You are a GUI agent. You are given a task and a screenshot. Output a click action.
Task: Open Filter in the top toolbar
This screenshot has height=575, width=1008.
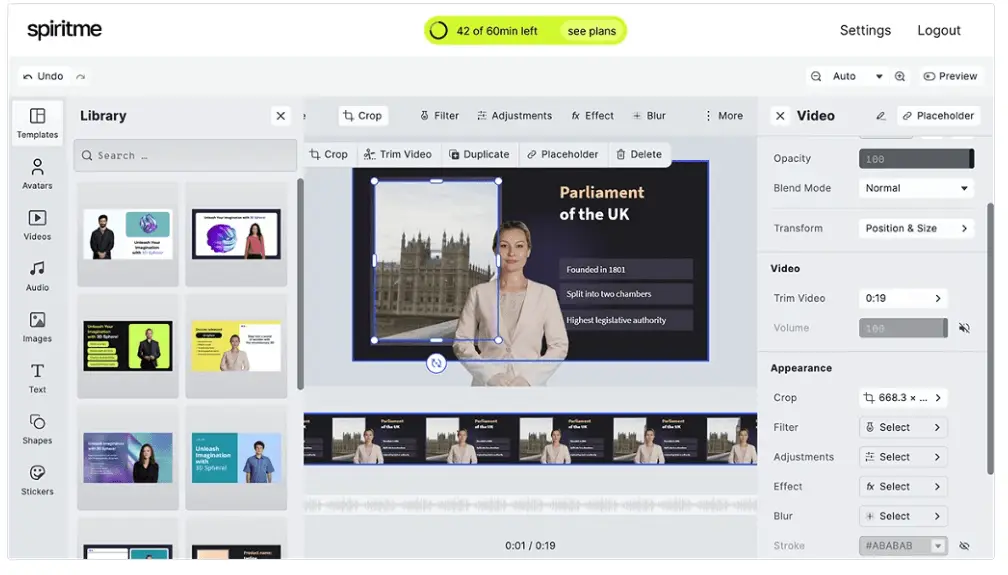click(440, 116)
